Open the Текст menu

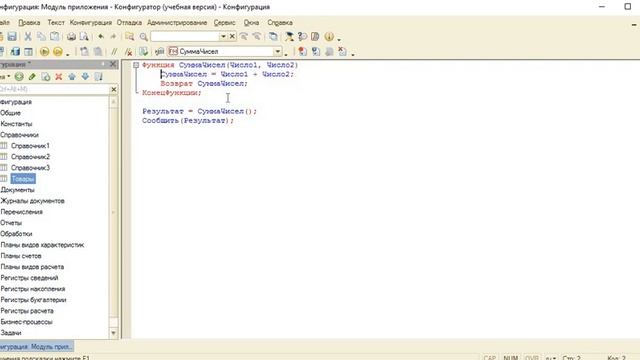56,23
